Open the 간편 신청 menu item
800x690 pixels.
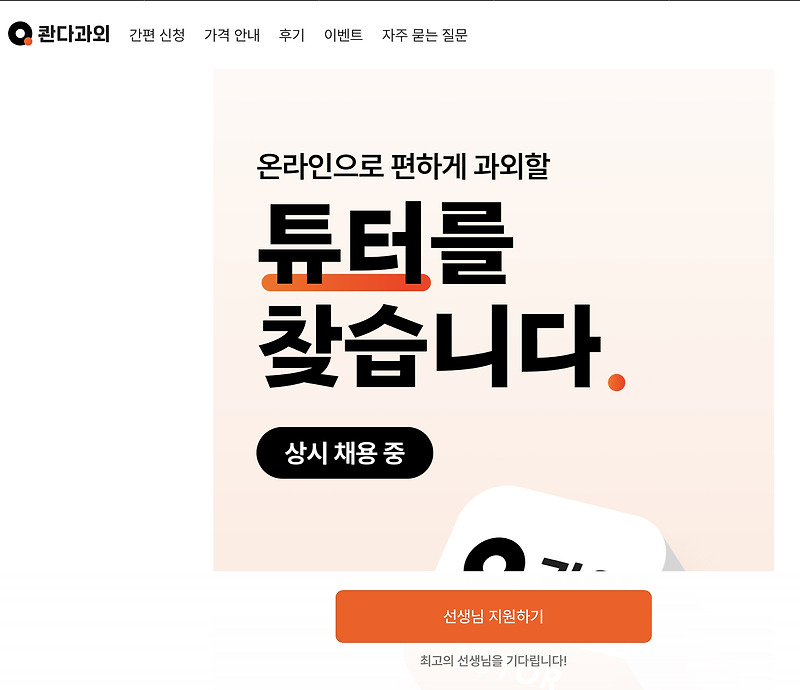157,35
